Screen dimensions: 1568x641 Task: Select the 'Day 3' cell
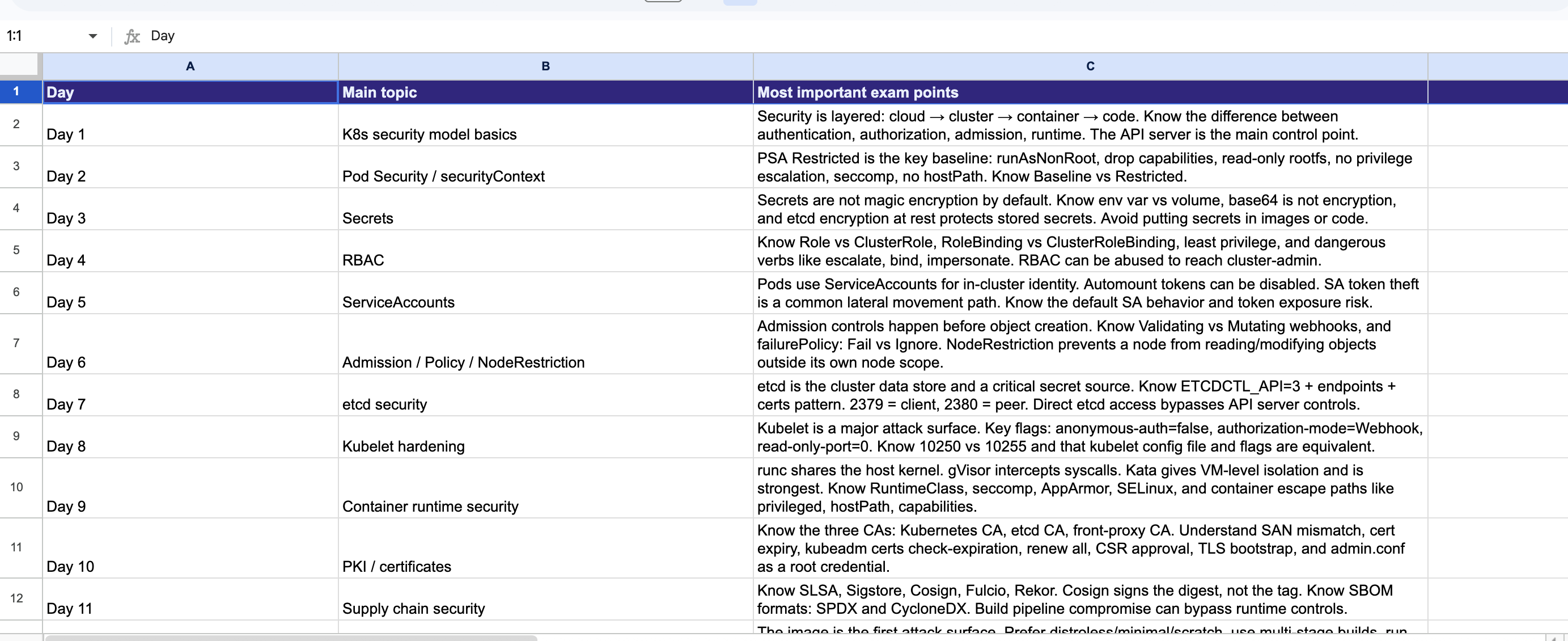click(x=190, y=209)
